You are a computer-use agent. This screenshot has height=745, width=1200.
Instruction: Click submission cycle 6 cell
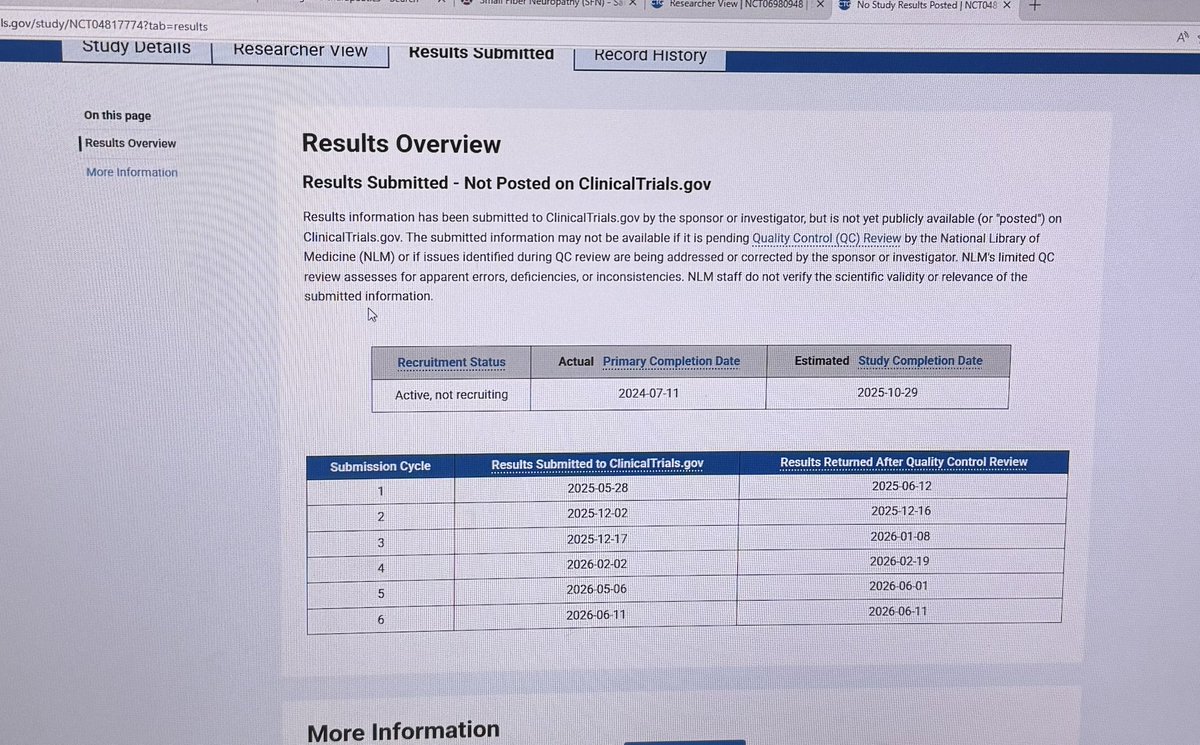(x=380, y=620)
